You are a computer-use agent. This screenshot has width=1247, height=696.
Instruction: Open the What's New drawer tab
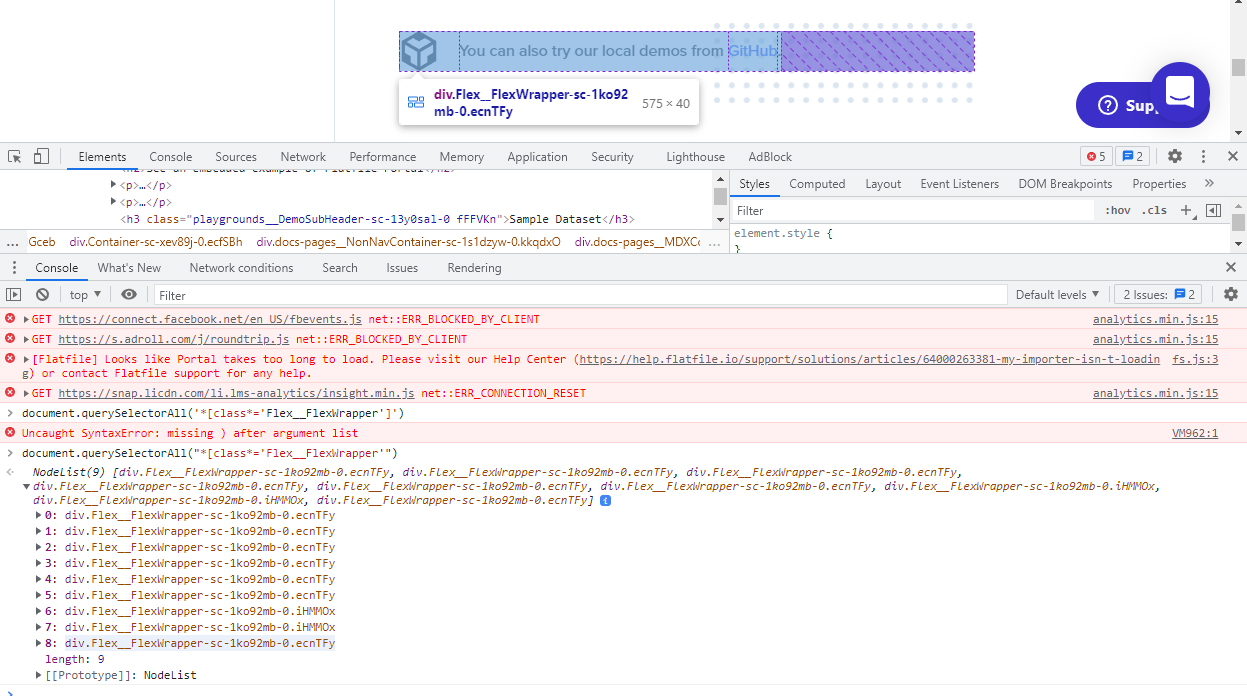pos(129,268)
